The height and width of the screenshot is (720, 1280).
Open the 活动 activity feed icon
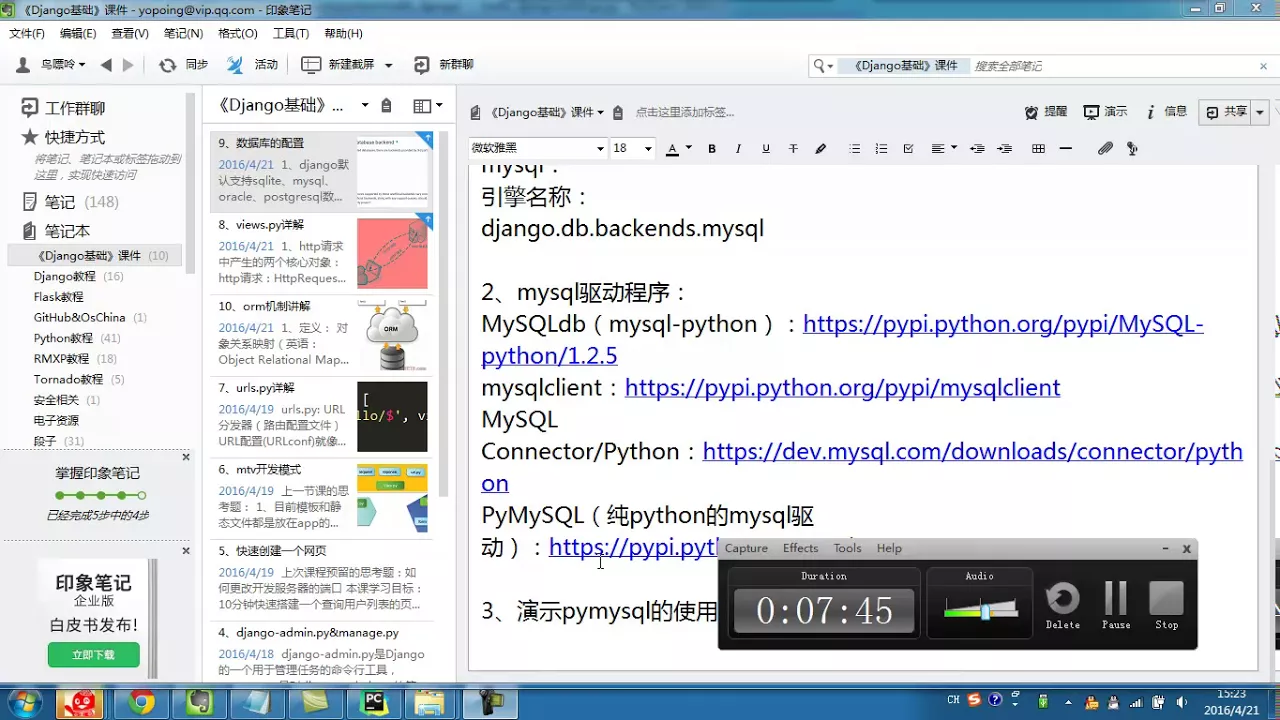point(235,65)
